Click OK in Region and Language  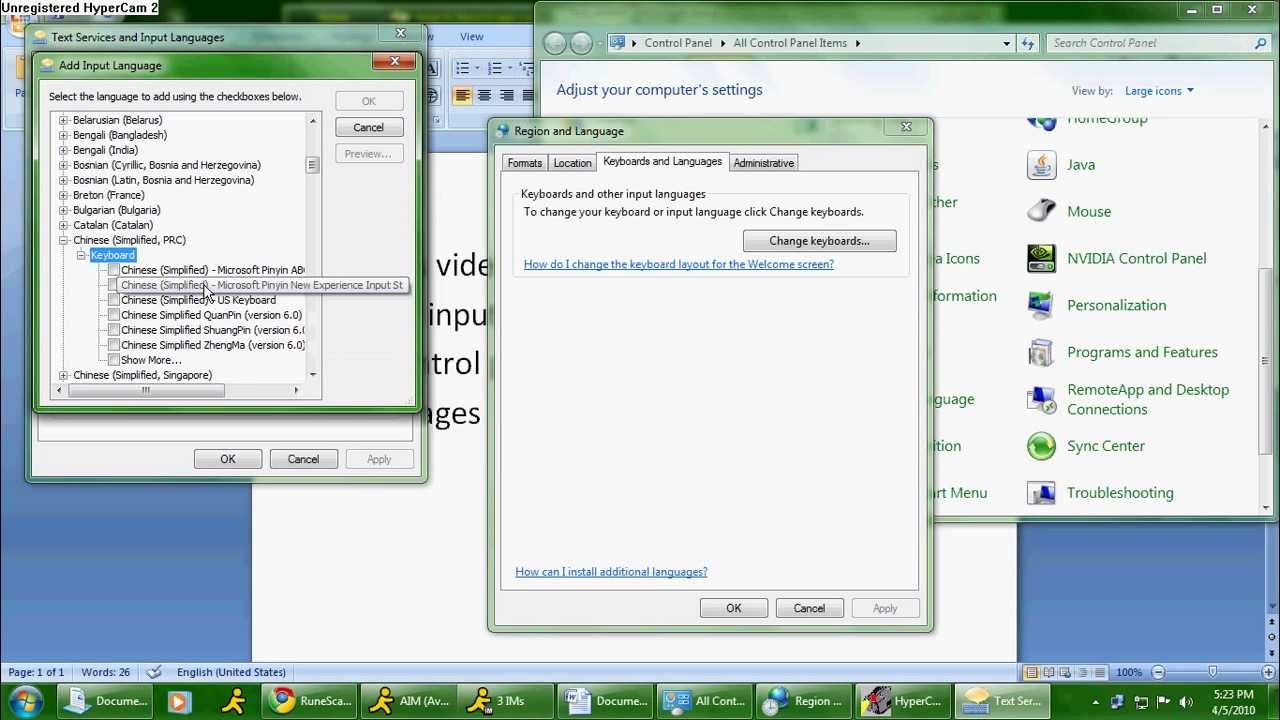click(x=734, y=608)
